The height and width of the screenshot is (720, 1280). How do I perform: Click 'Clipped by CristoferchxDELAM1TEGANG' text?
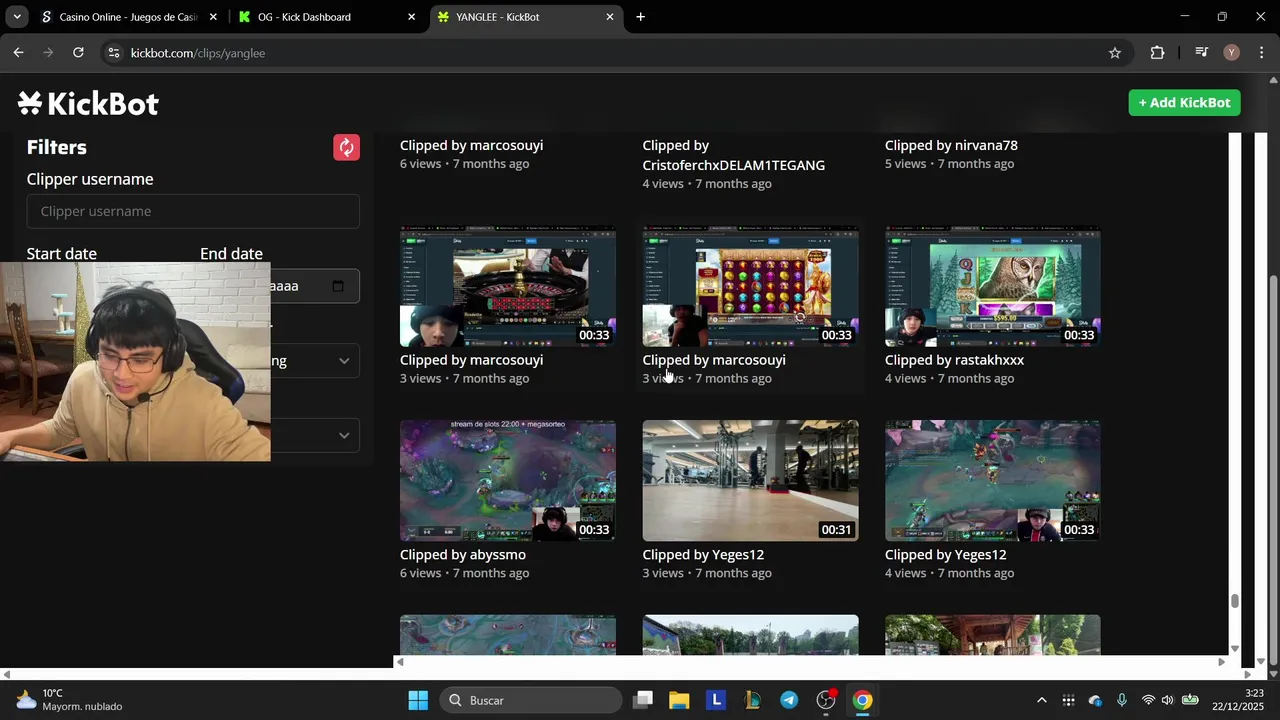tap(734, 155)
